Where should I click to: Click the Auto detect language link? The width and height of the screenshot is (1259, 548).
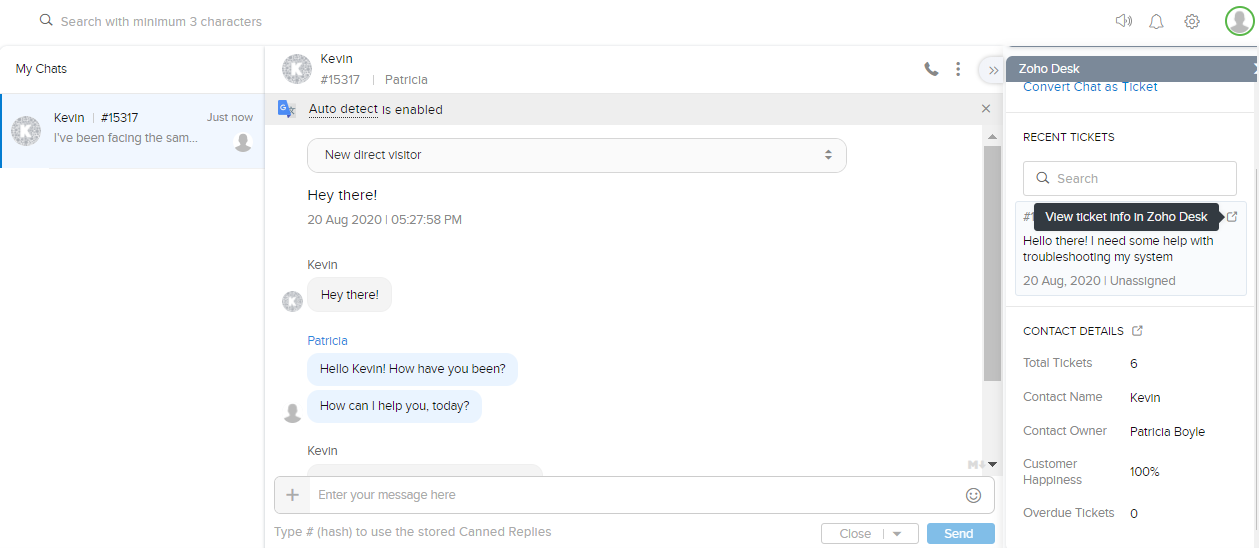point(343,109)
